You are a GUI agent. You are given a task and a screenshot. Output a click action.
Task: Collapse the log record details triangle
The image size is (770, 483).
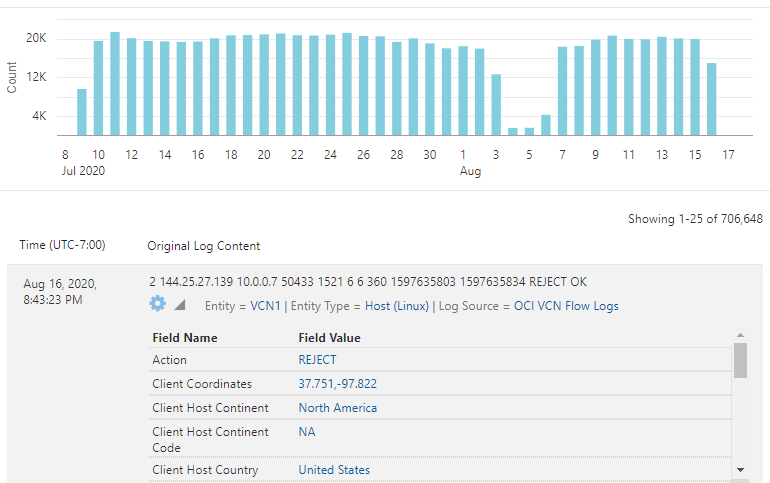180,305
